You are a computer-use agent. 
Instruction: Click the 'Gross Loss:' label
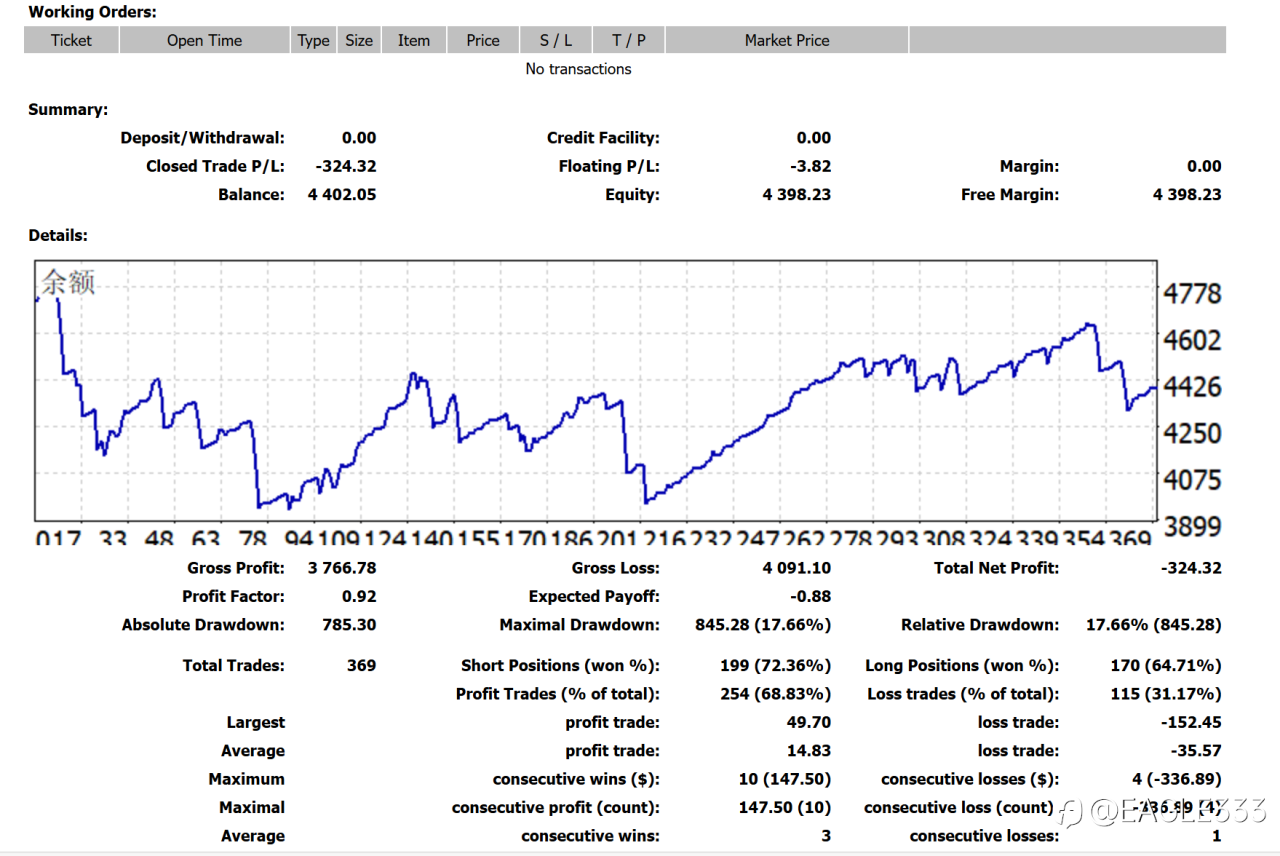[616, 568]
